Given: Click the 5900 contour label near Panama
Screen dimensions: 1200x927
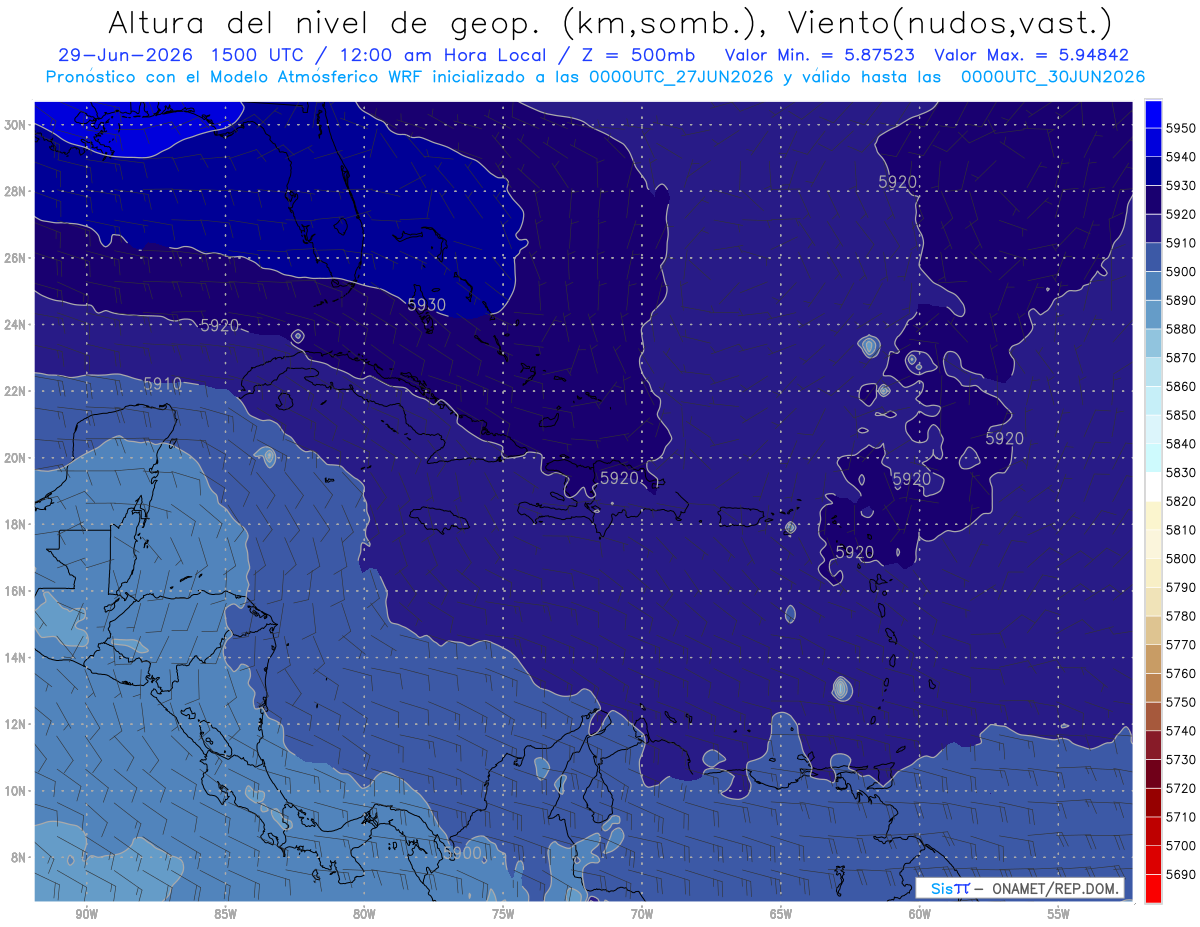Looking at the screenshot, I should [x=463, y=853].
